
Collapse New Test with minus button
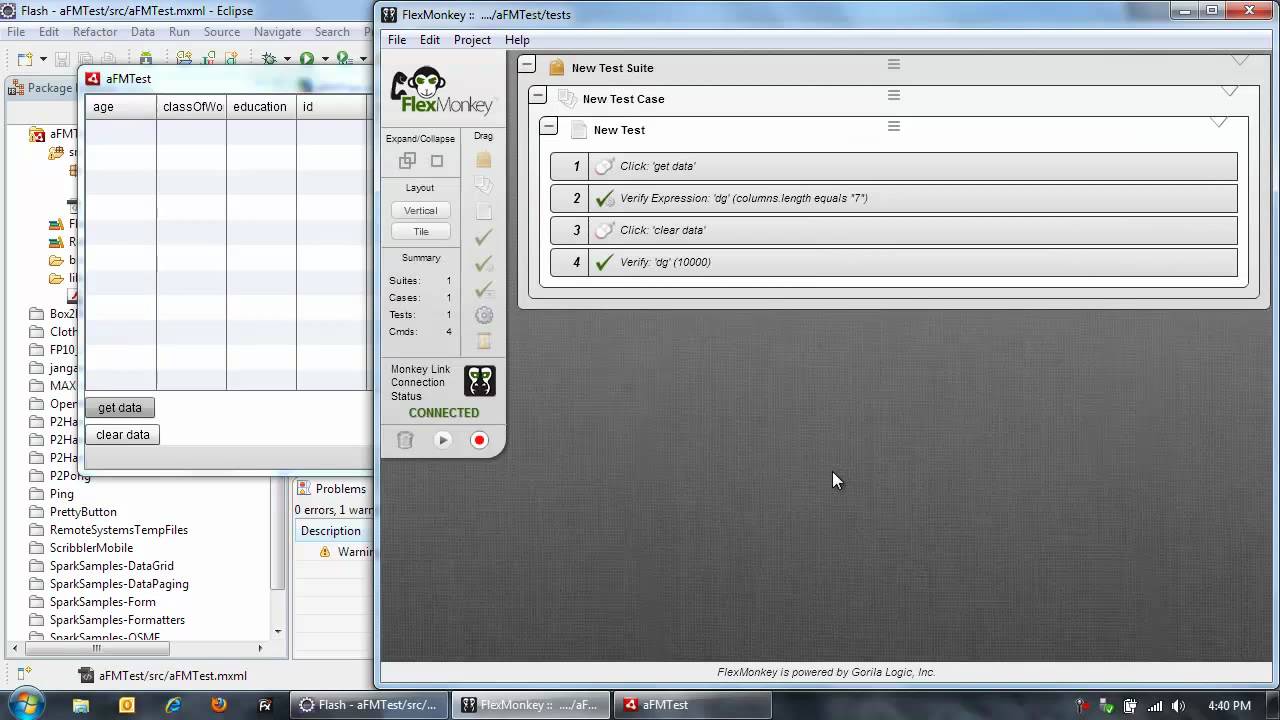(548, 127)
